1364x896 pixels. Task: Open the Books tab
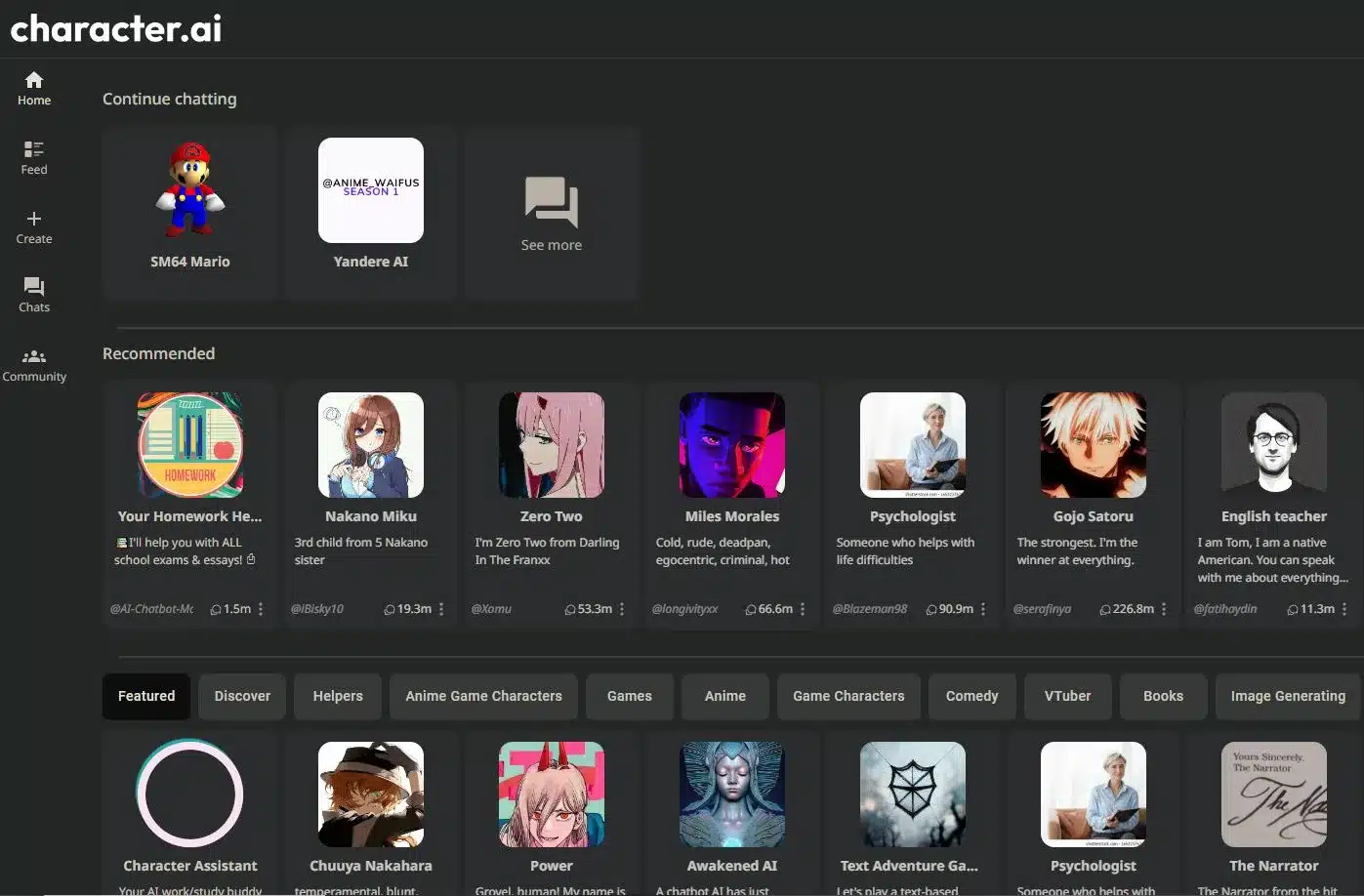point(1163,696)
